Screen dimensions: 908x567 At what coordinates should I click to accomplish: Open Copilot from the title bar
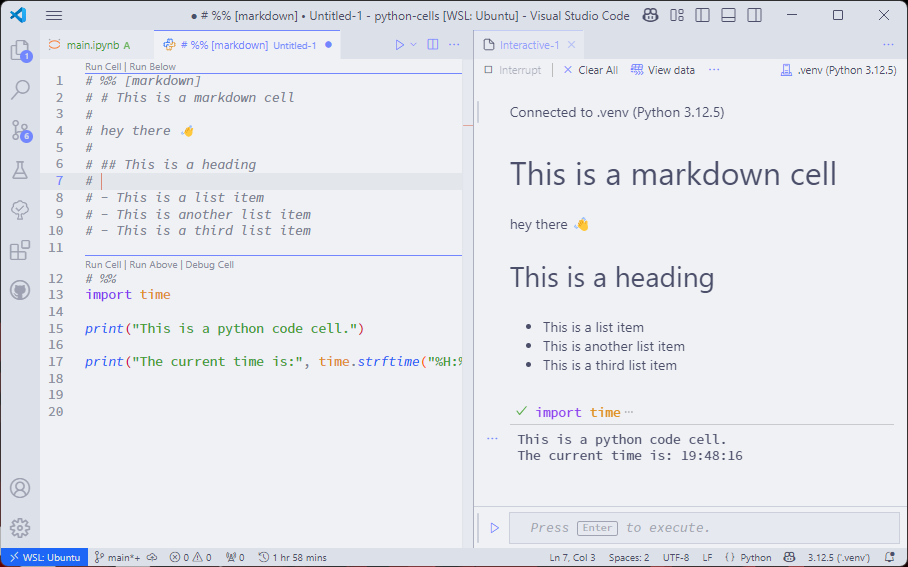(650, 16)
